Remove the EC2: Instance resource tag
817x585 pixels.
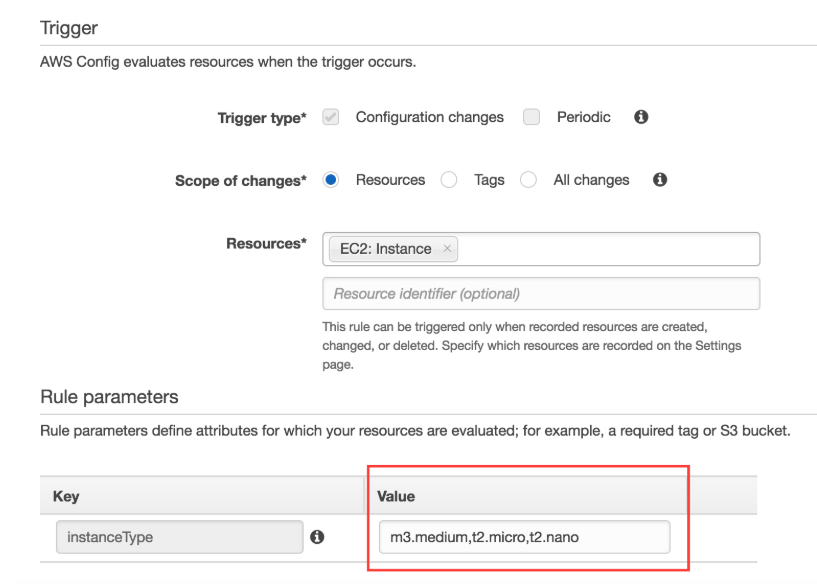[x=447, y=248]
